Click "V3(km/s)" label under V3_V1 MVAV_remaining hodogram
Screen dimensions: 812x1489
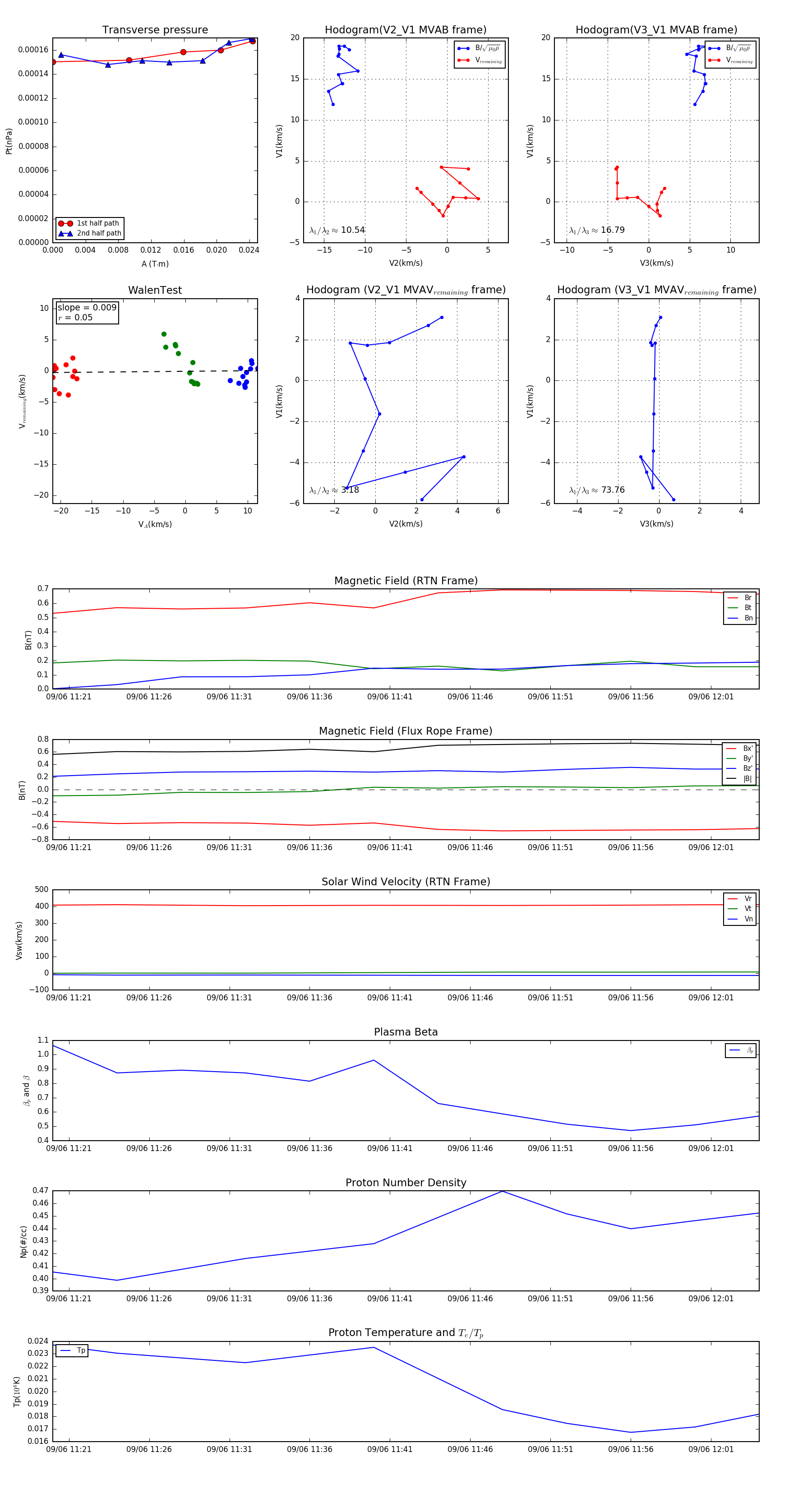pos(656,524)
